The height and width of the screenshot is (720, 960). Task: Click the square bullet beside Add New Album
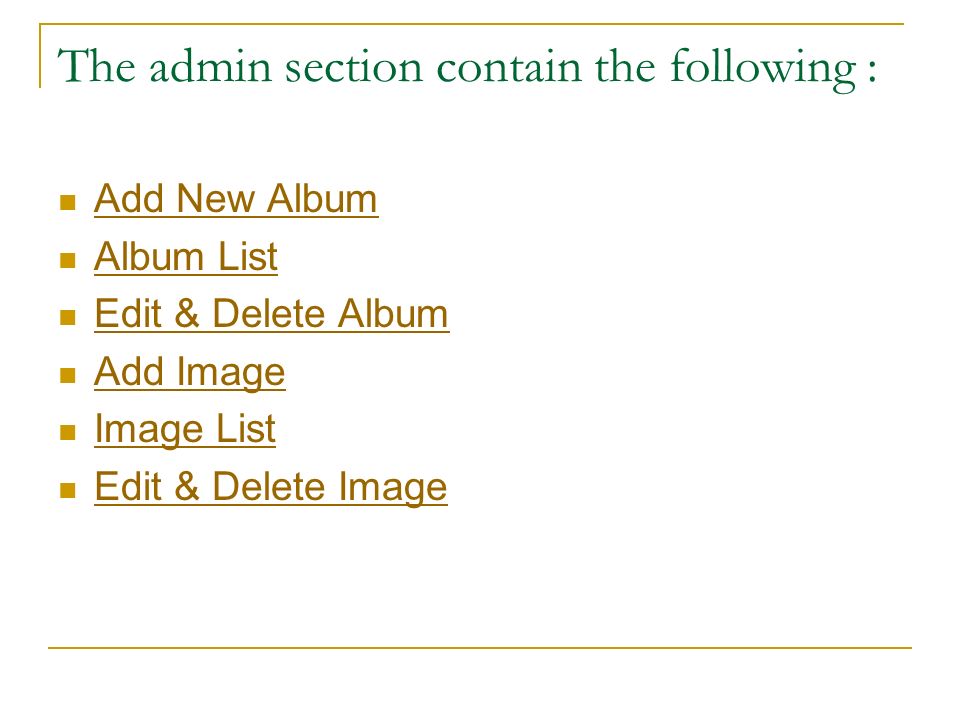[67, 203]
